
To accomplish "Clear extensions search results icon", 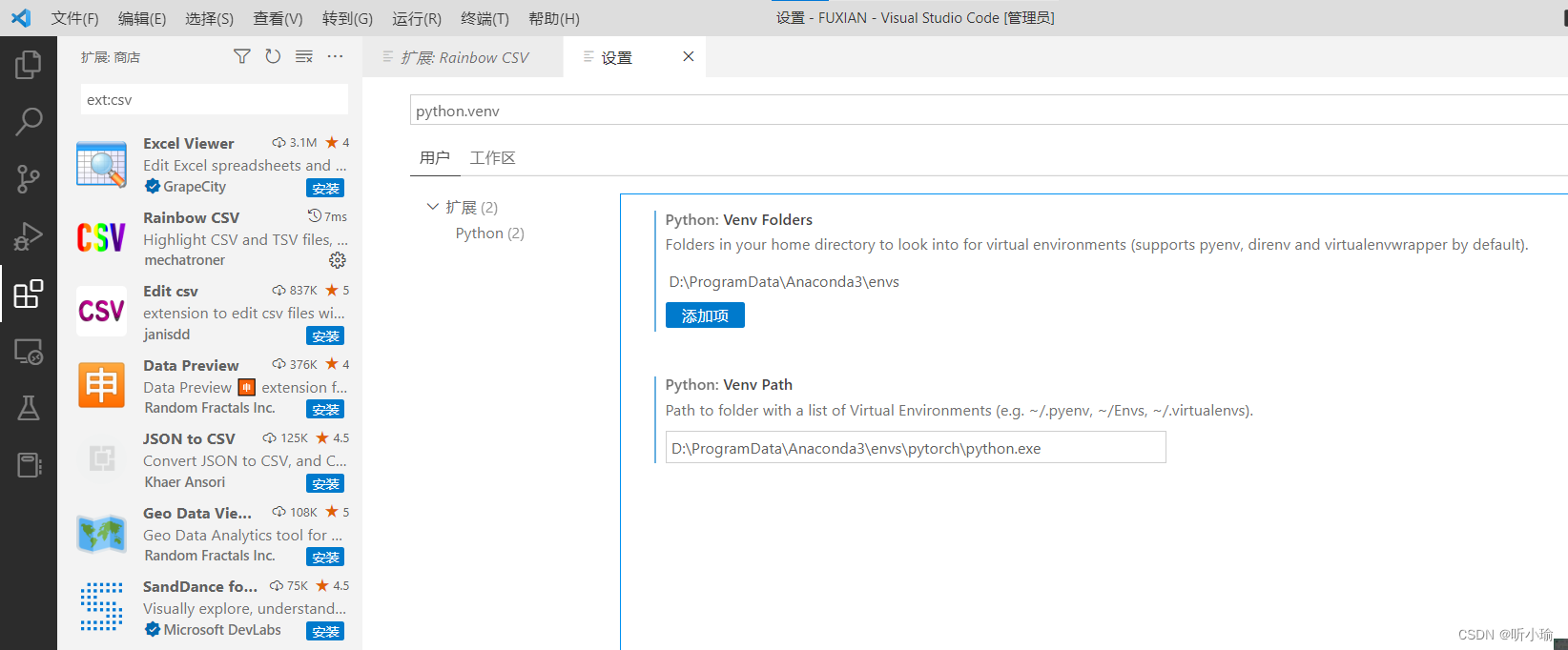I will (x=304, y=57).
